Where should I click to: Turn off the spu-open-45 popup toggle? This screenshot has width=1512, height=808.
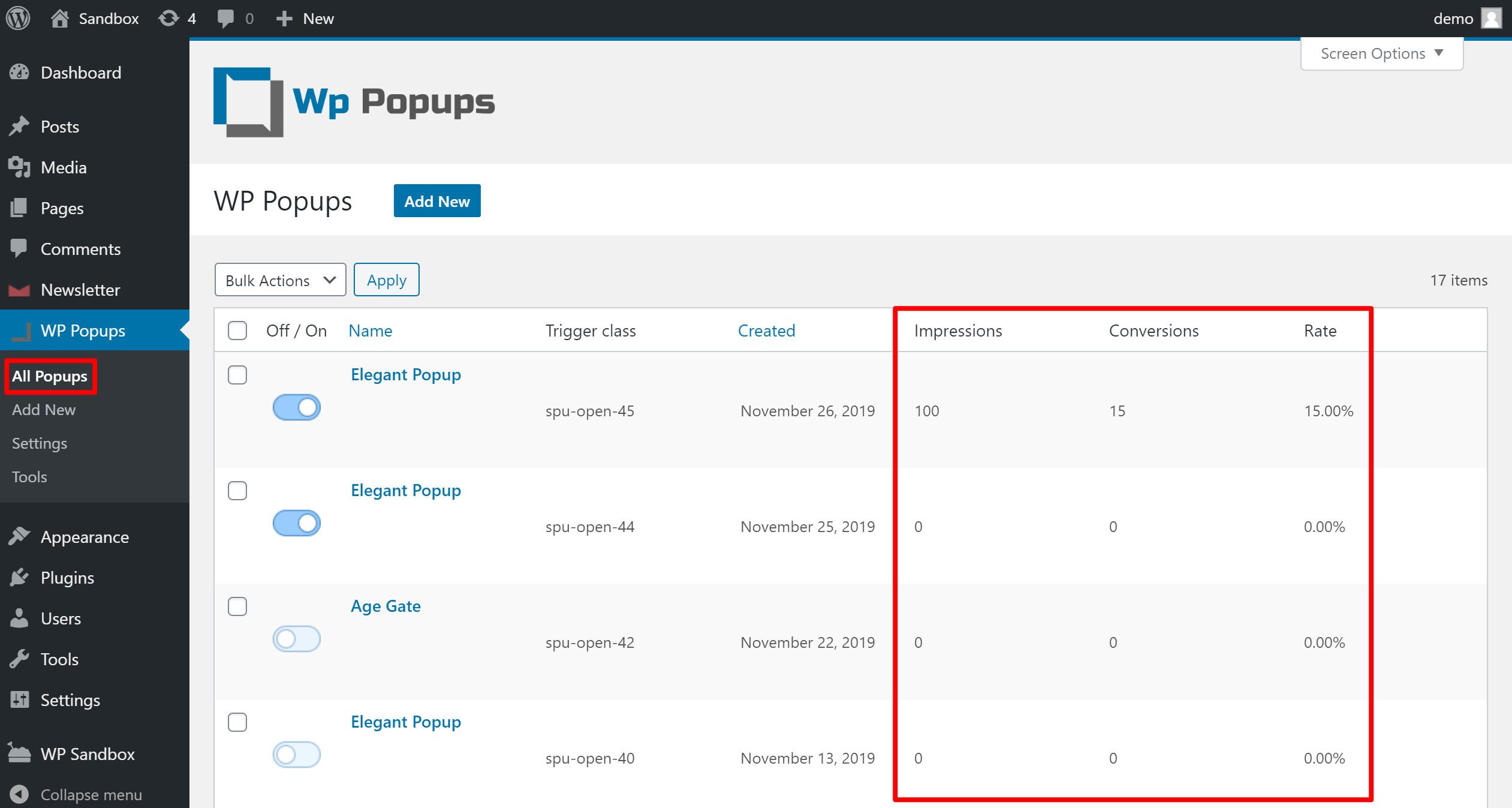[x=297, y=407]
